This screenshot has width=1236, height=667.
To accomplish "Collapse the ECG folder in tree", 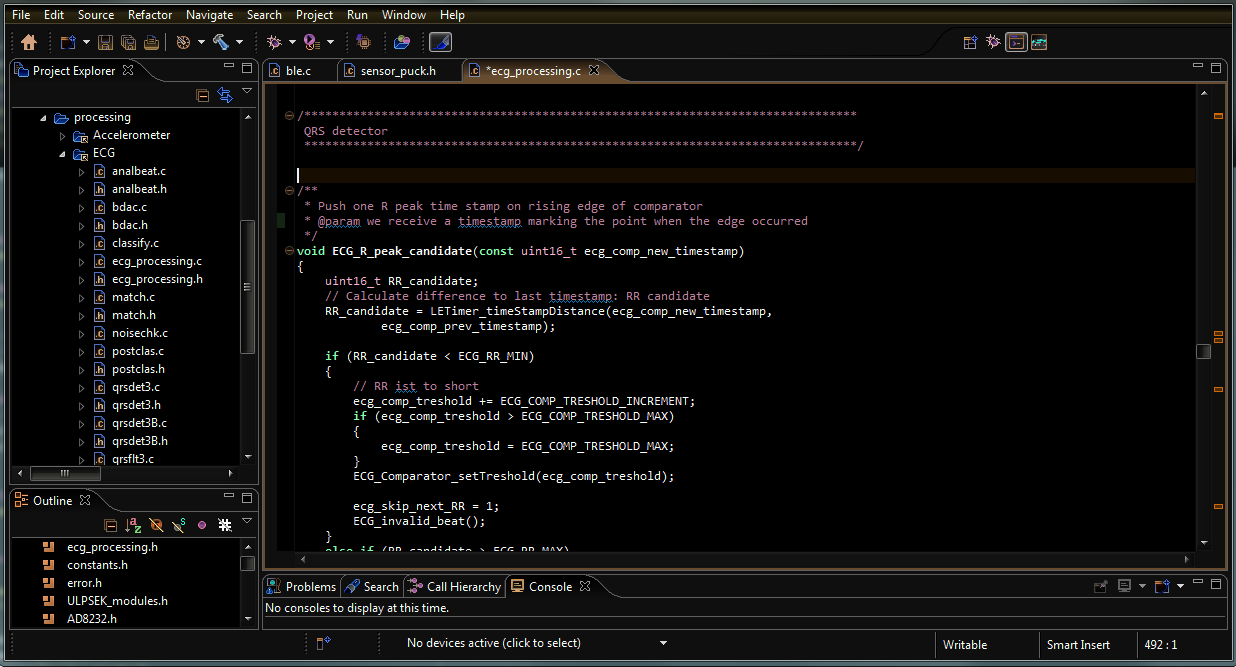I will coord(62,154).
